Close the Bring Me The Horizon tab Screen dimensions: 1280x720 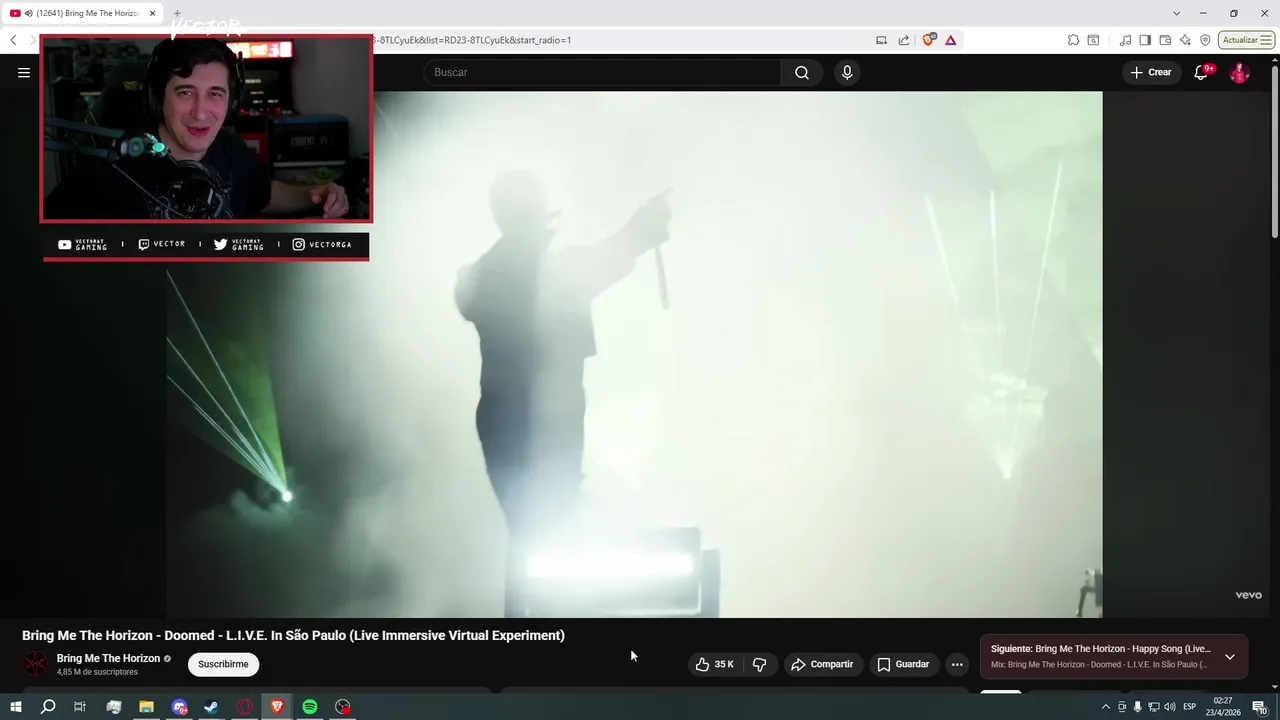152,13
